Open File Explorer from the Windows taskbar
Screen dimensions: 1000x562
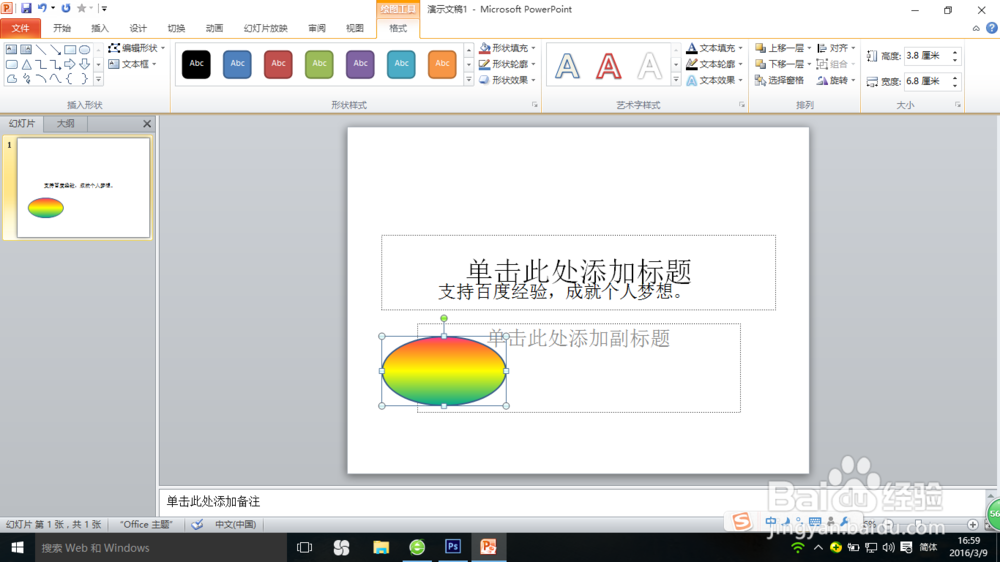tap(381, 547)
